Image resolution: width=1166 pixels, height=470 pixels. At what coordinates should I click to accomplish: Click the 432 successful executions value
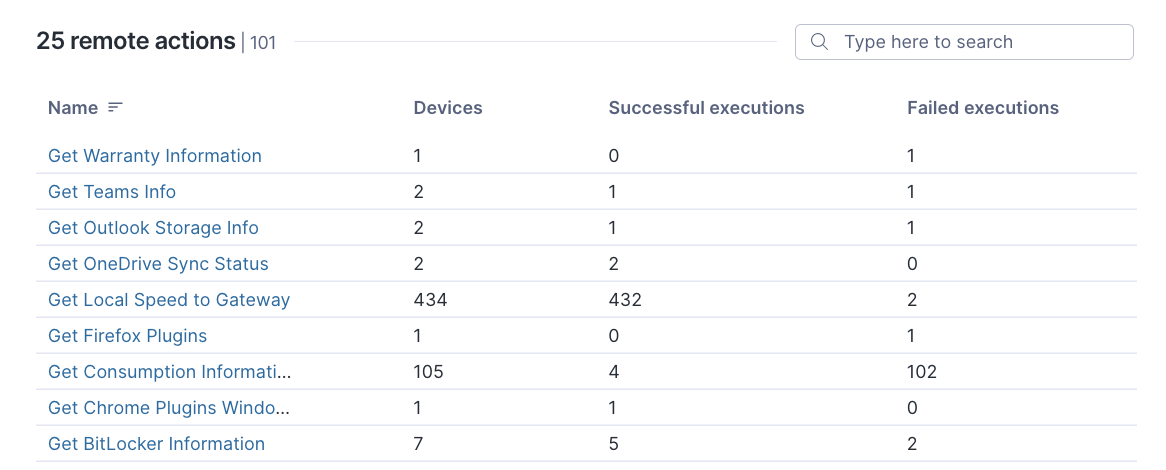coord(625,300)
